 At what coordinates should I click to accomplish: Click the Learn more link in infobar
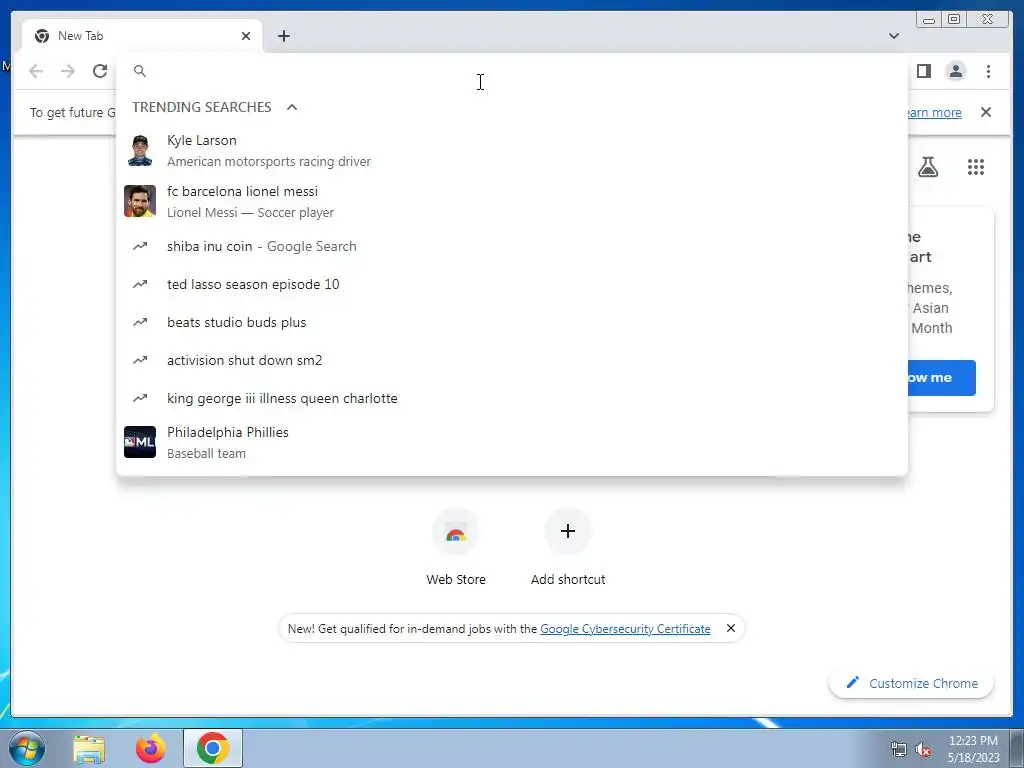click(935, 112)
